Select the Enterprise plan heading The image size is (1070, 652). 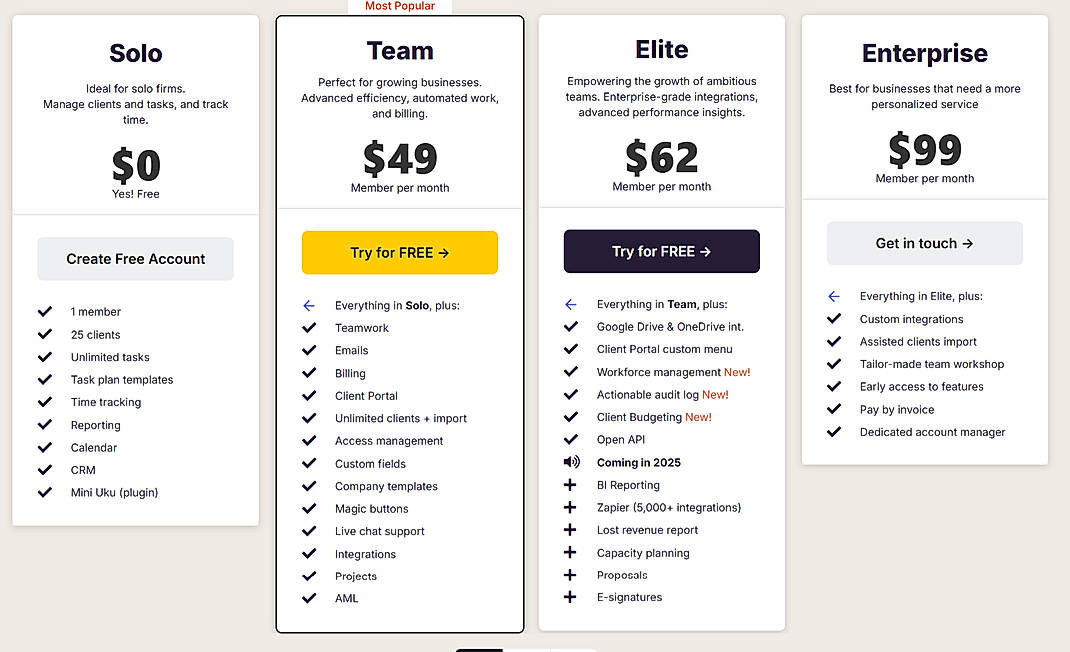[924, 53]
